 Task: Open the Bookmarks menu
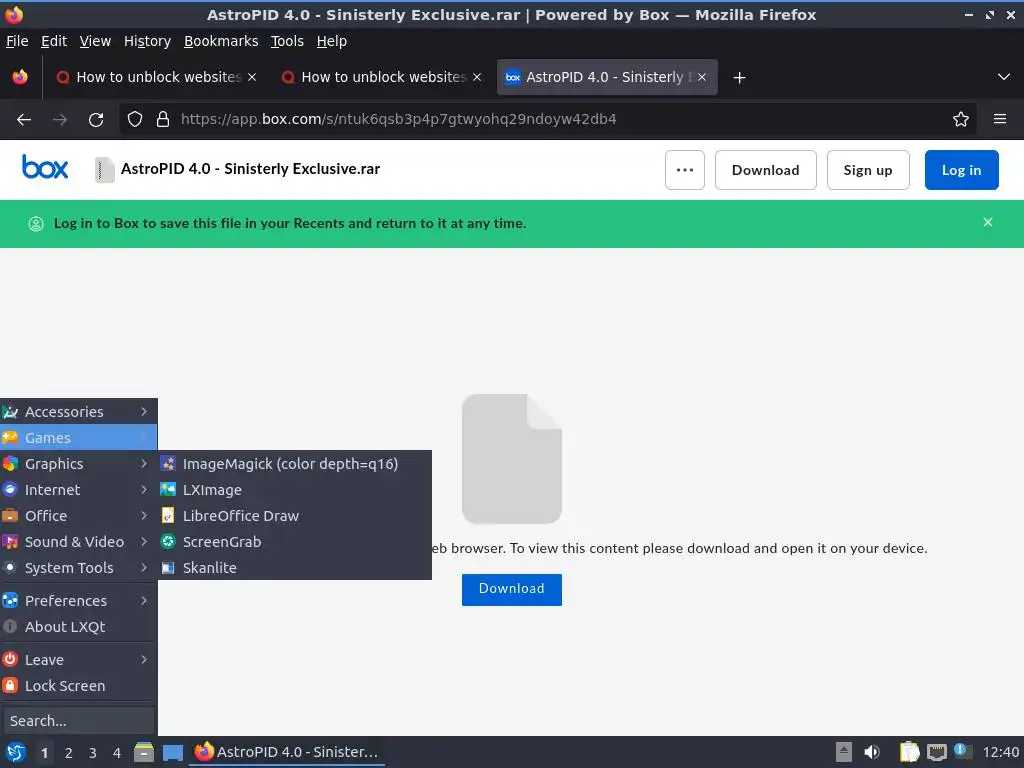coord(221,41)
